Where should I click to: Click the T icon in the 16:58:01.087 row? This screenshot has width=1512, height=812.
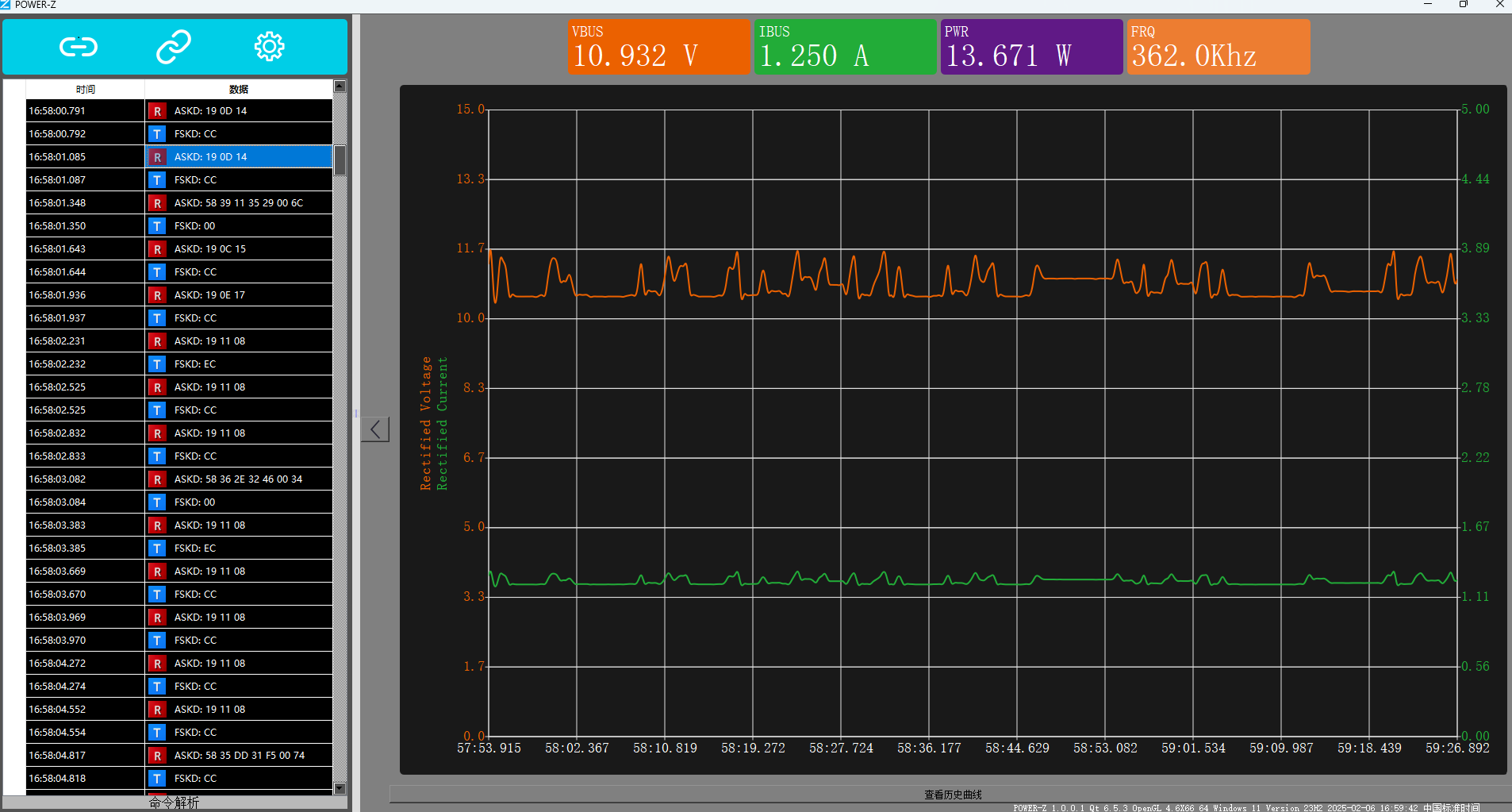pos(157,180)
